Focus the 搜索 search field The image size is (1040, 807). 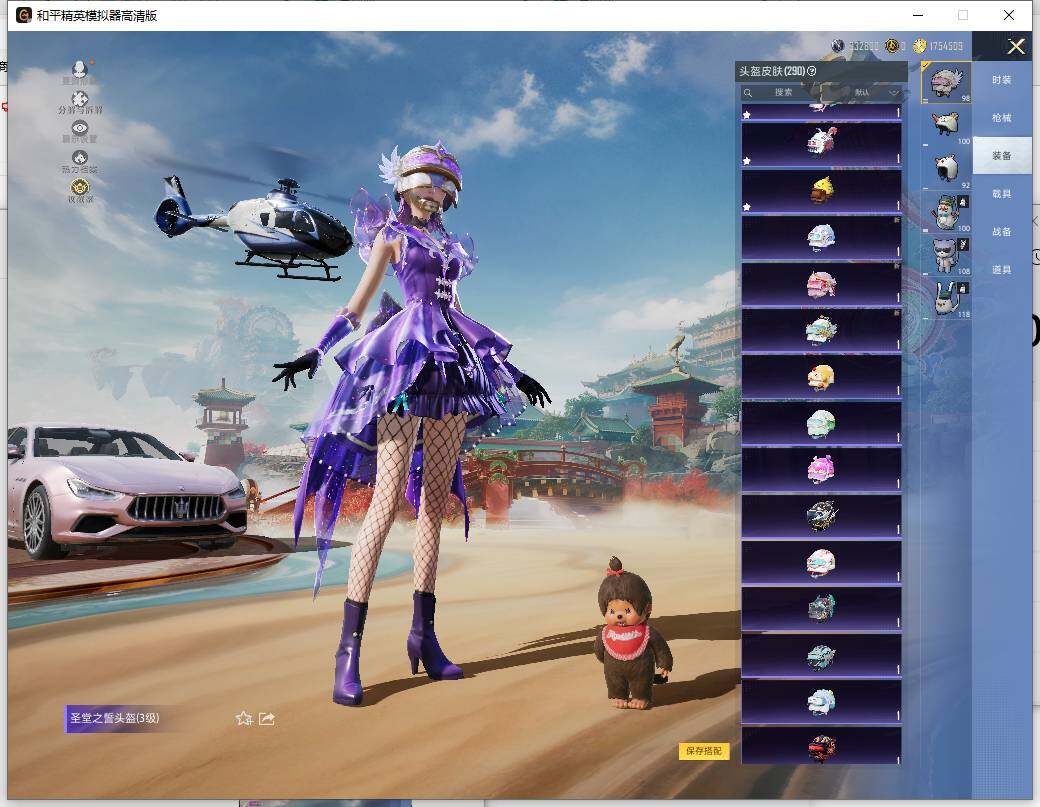[784, 92]
